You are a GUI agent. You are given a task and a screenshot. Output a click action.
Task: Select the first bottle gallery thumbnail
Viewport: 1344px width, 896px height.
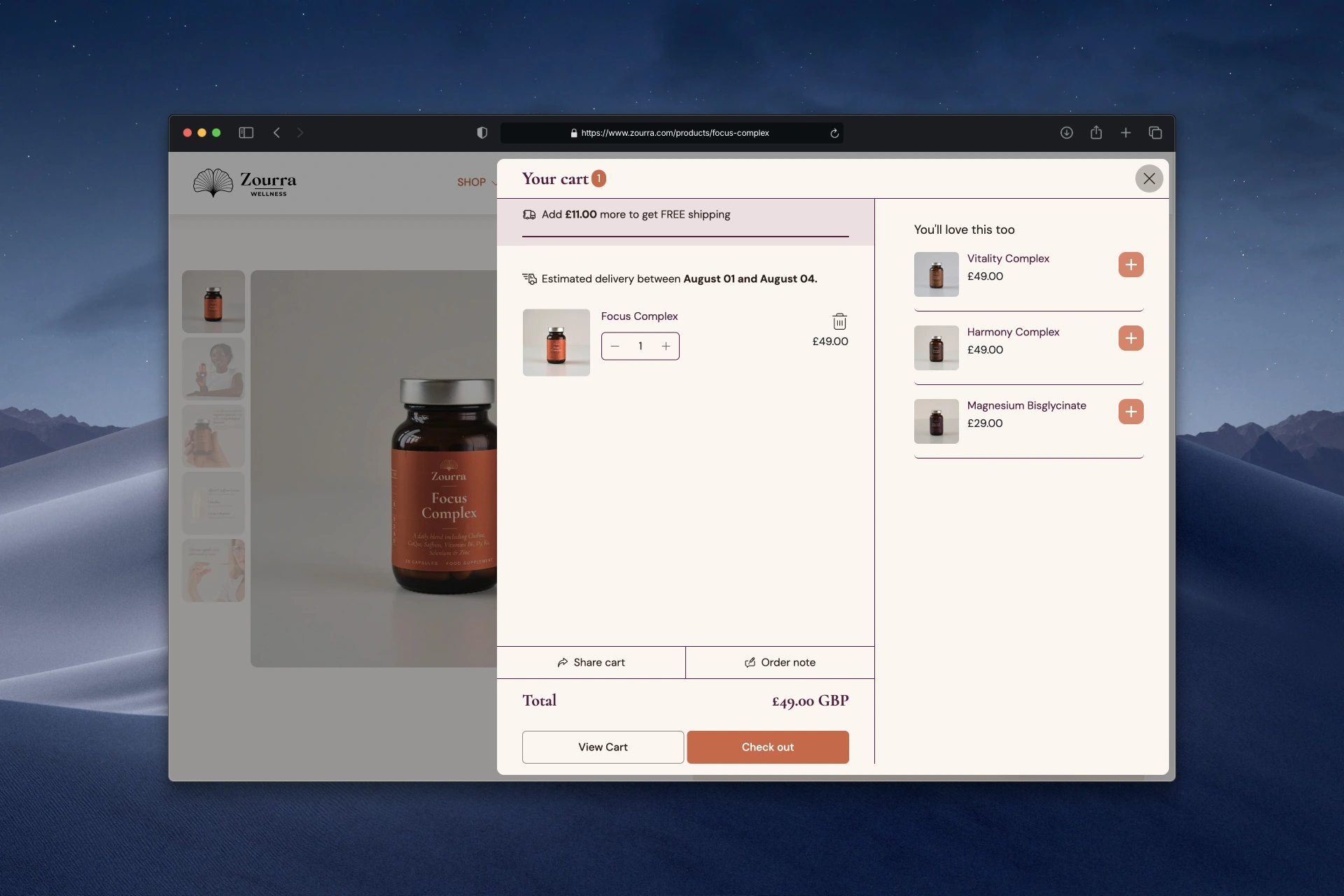point(213,302)
